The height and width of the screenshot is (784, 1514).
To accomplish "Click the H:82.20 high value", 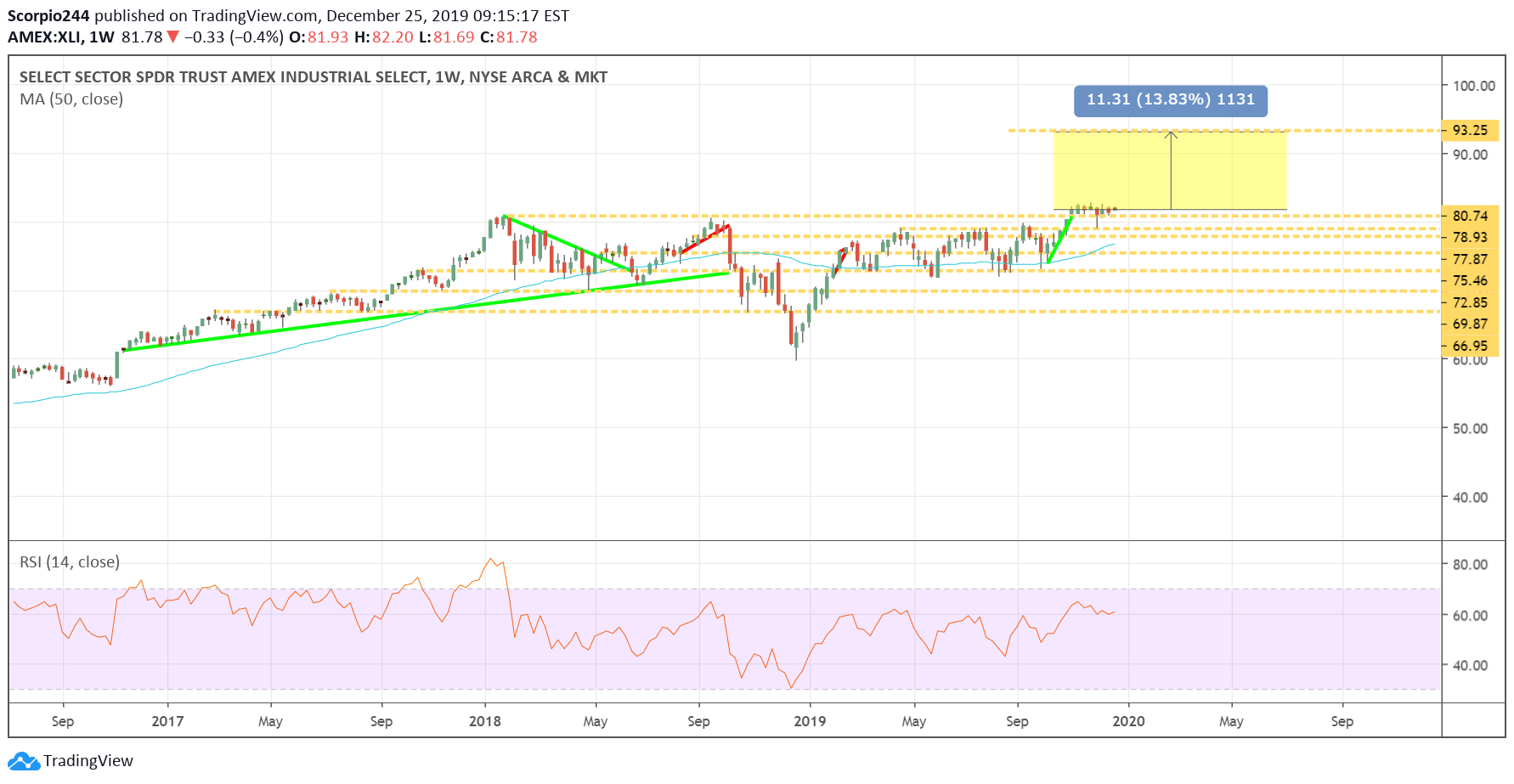I will pyautogui.click(x=384, y=37).
